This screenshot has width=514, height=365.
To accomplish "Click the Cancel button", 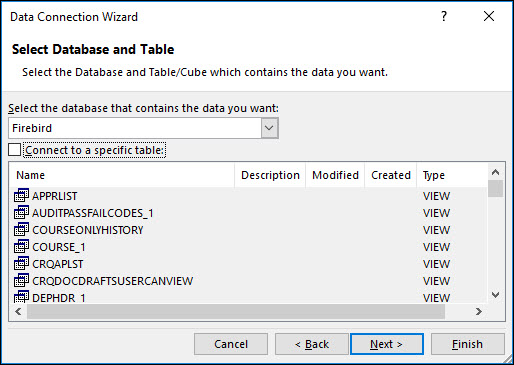I will click(x=231, y=344).
